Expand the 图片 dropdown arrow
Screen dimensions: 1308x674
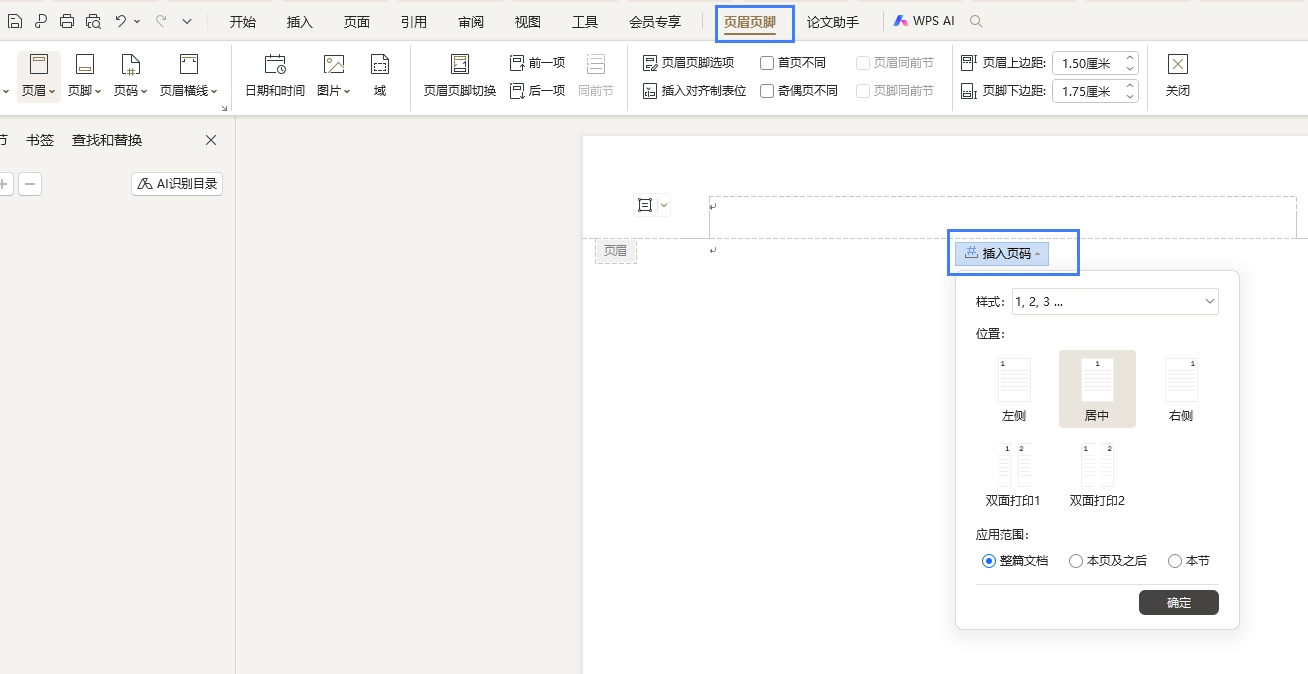click(347, 91)
